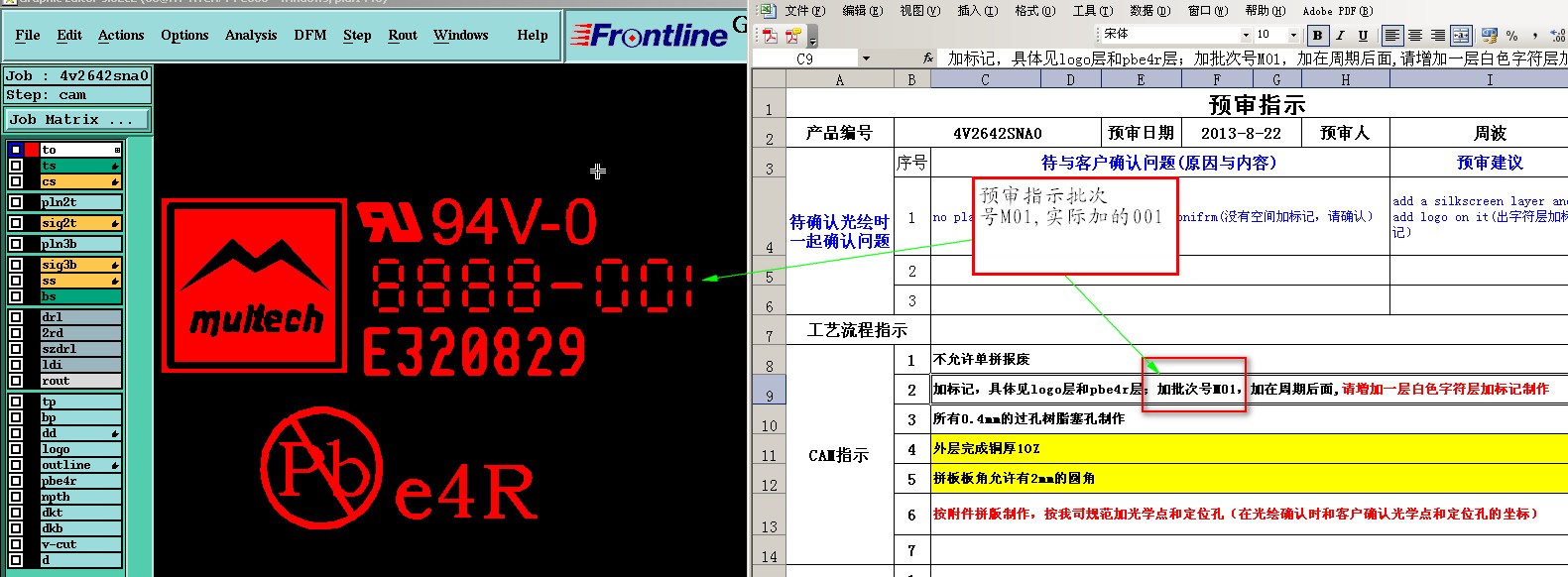Click the Frontline logo
Screen dimensions: 1568x577
[x=652, y=36]
